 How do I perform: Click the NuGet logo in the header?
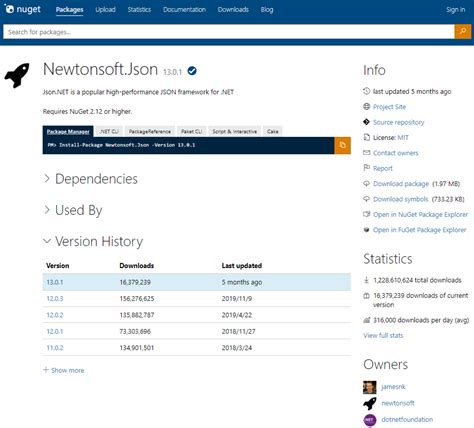coord(22,9)
